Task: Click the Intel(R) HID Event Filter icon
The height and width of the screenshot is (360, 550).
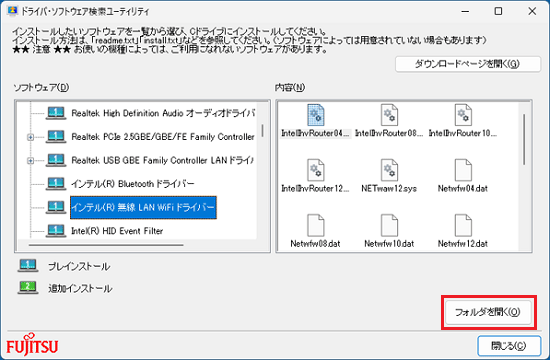Action: 56,231
